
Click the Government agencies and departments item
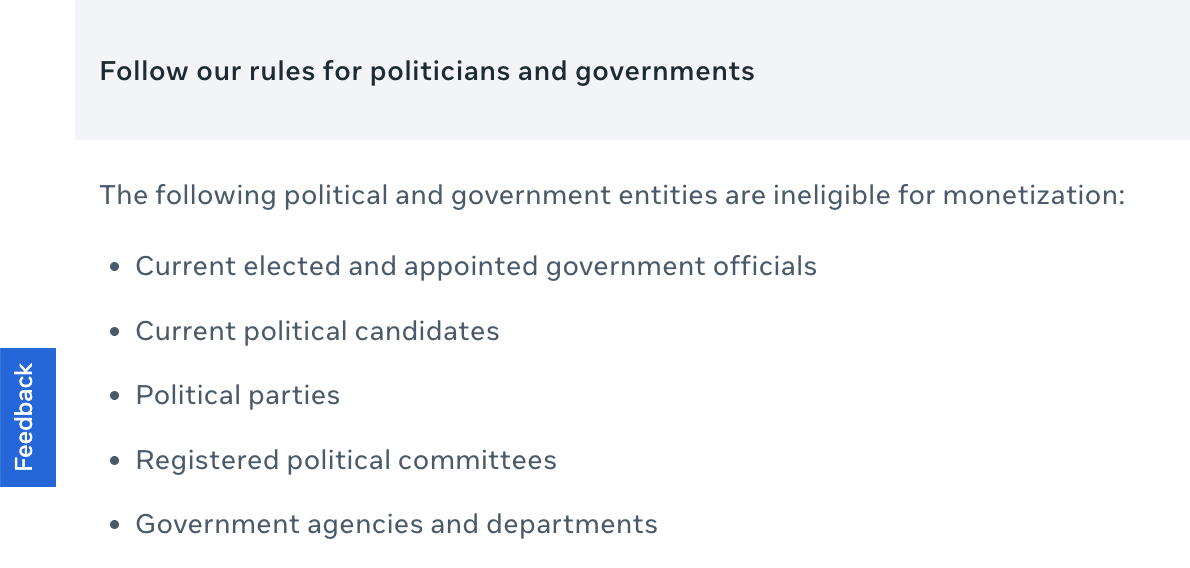point(396,524)
